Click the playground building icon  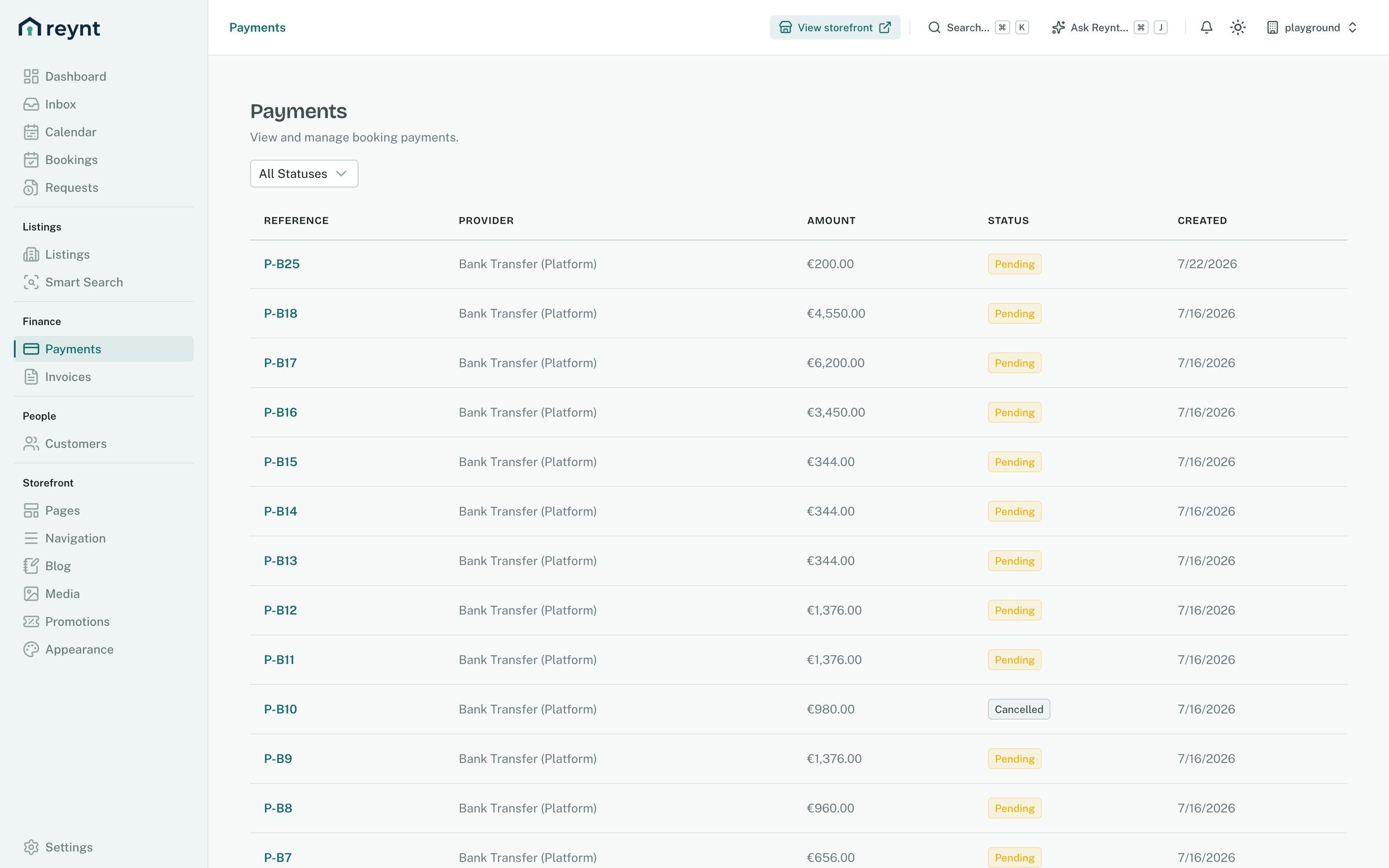coord(1272,28)
